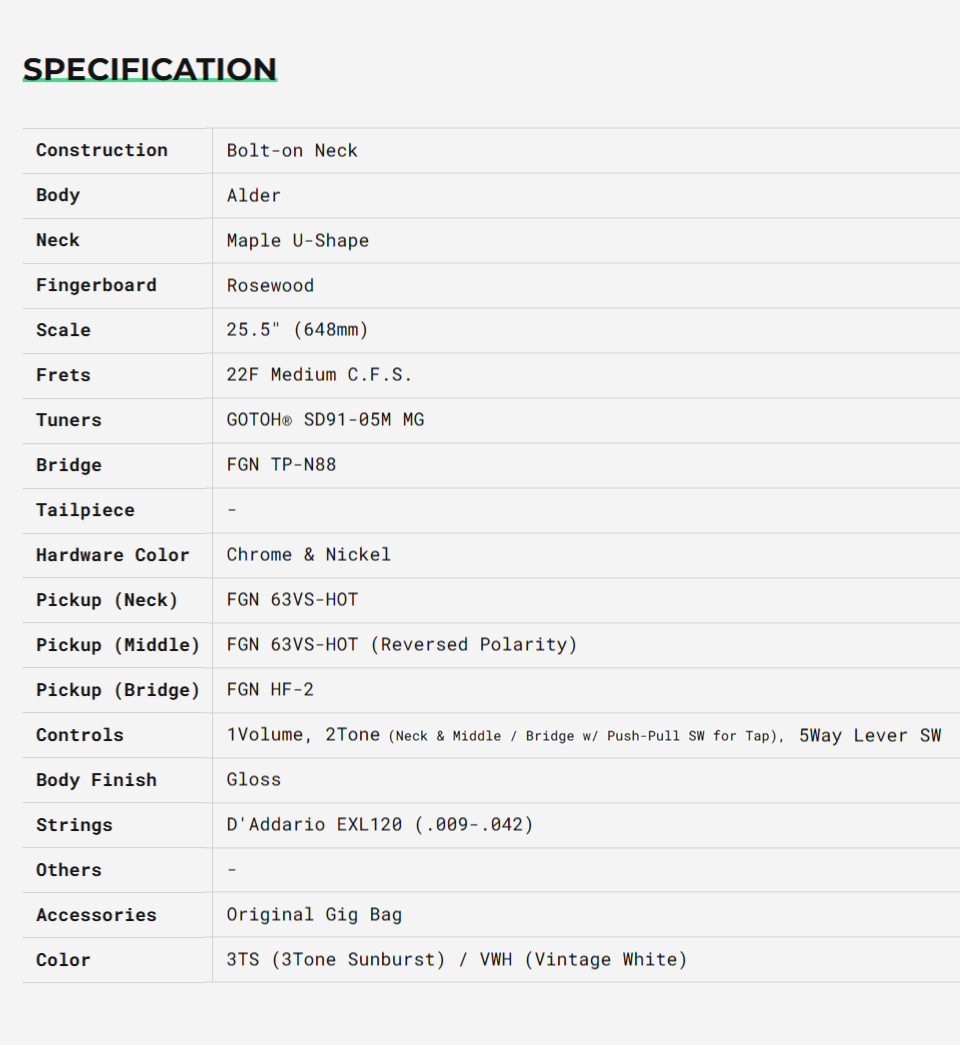
Task: Select the Chrome & Nickel text
Action: 309,555
